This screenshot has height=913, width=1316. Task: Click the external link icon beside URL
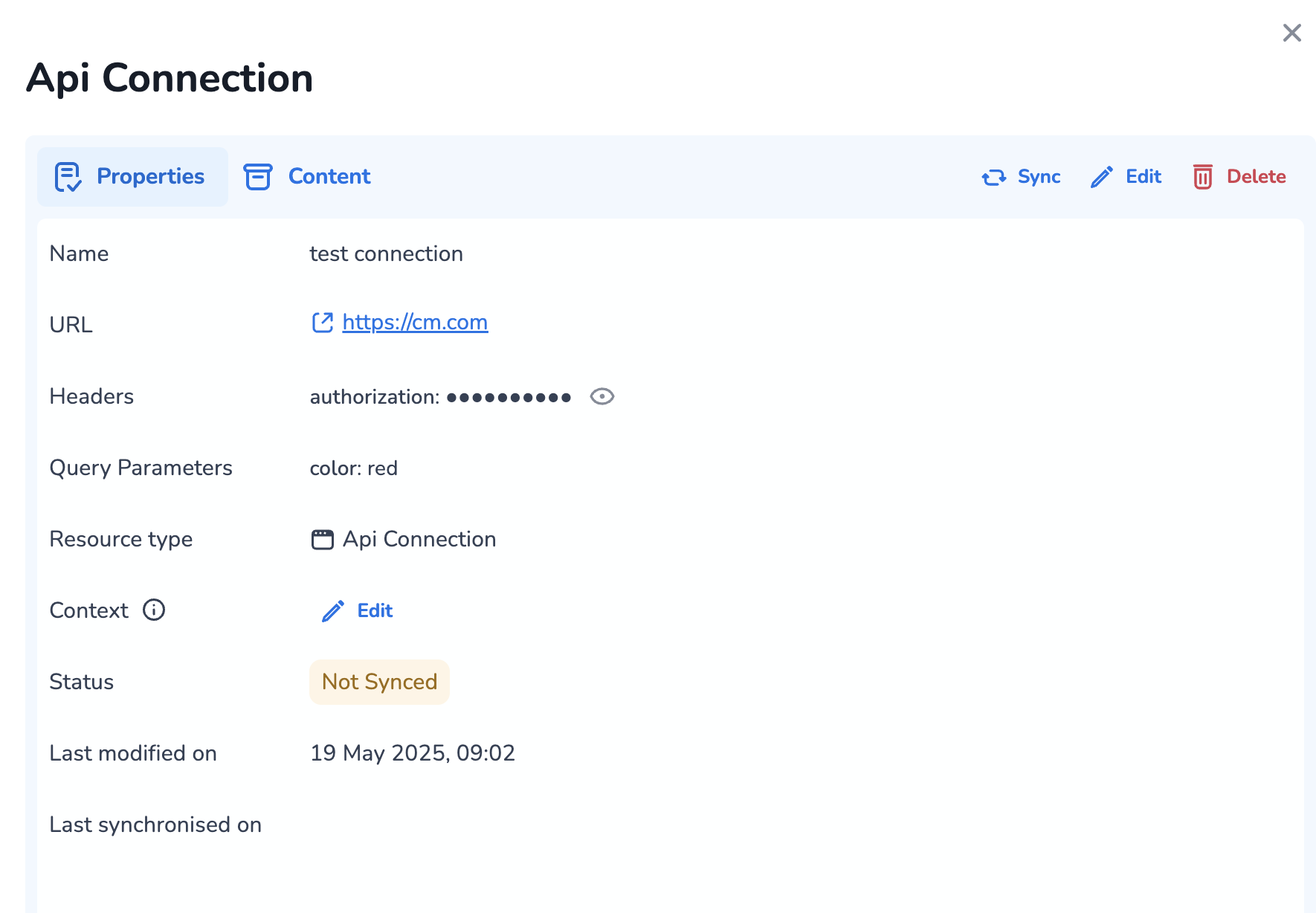click(x=322, y=323)
